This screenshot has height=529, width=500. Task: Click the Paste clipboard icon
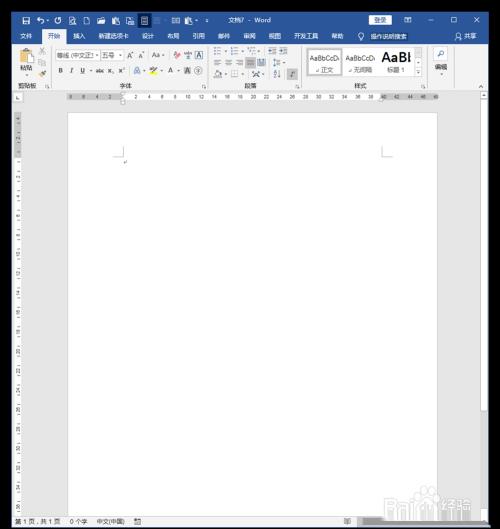tap(26, 56)
